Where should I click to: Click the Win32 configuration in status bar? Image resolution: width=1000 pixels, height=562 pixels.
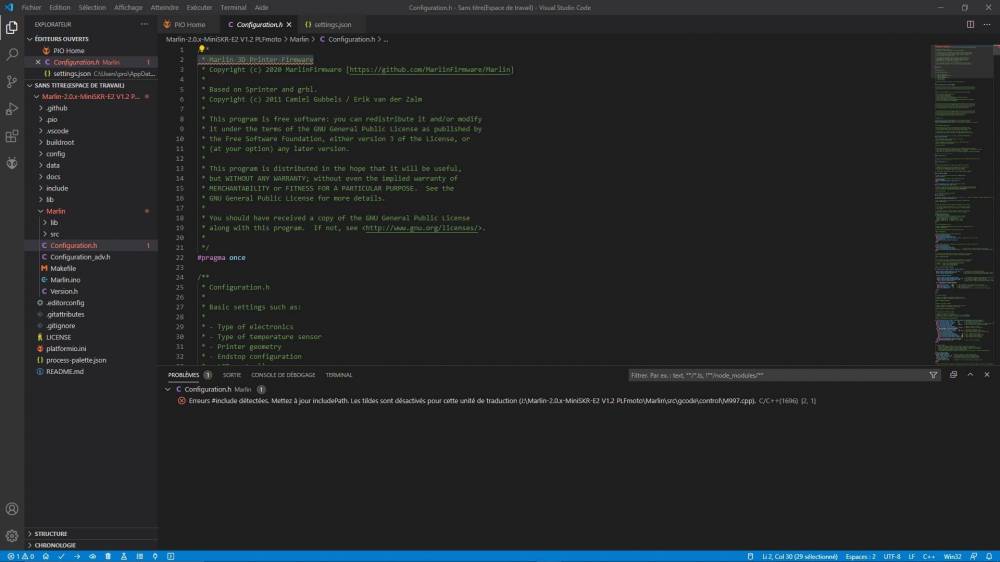coord(952,556)
